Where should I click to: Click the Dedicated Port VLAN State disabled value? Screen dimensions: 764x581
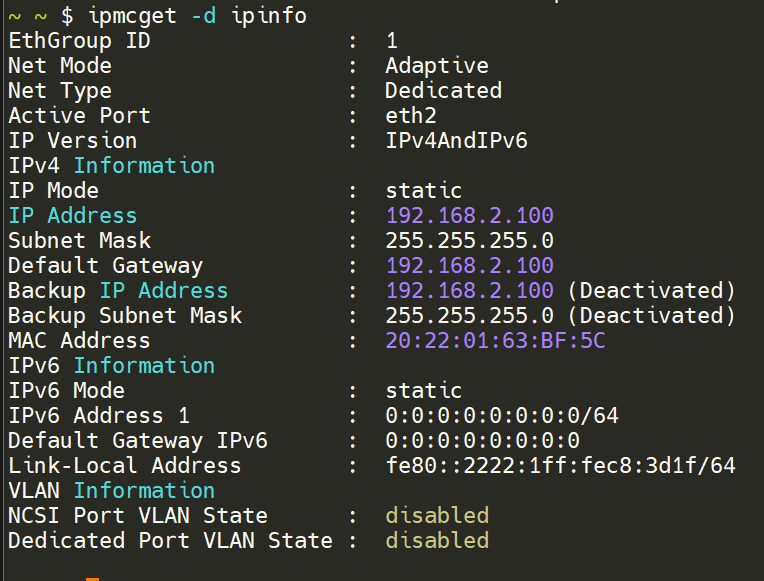[x=437, y=541]
